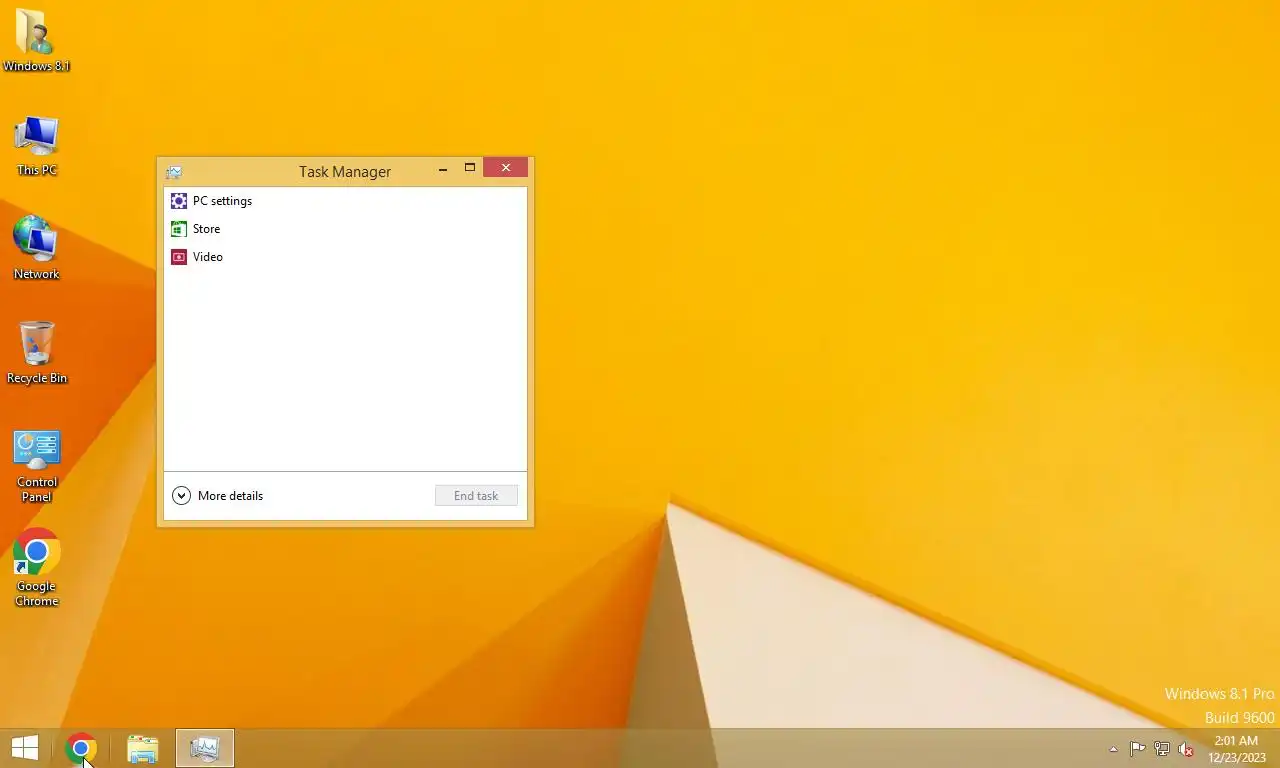The height and width of the screenshot is (768, 1280).
Task: Select the PC settings app icon
Action: pos(179,201)
